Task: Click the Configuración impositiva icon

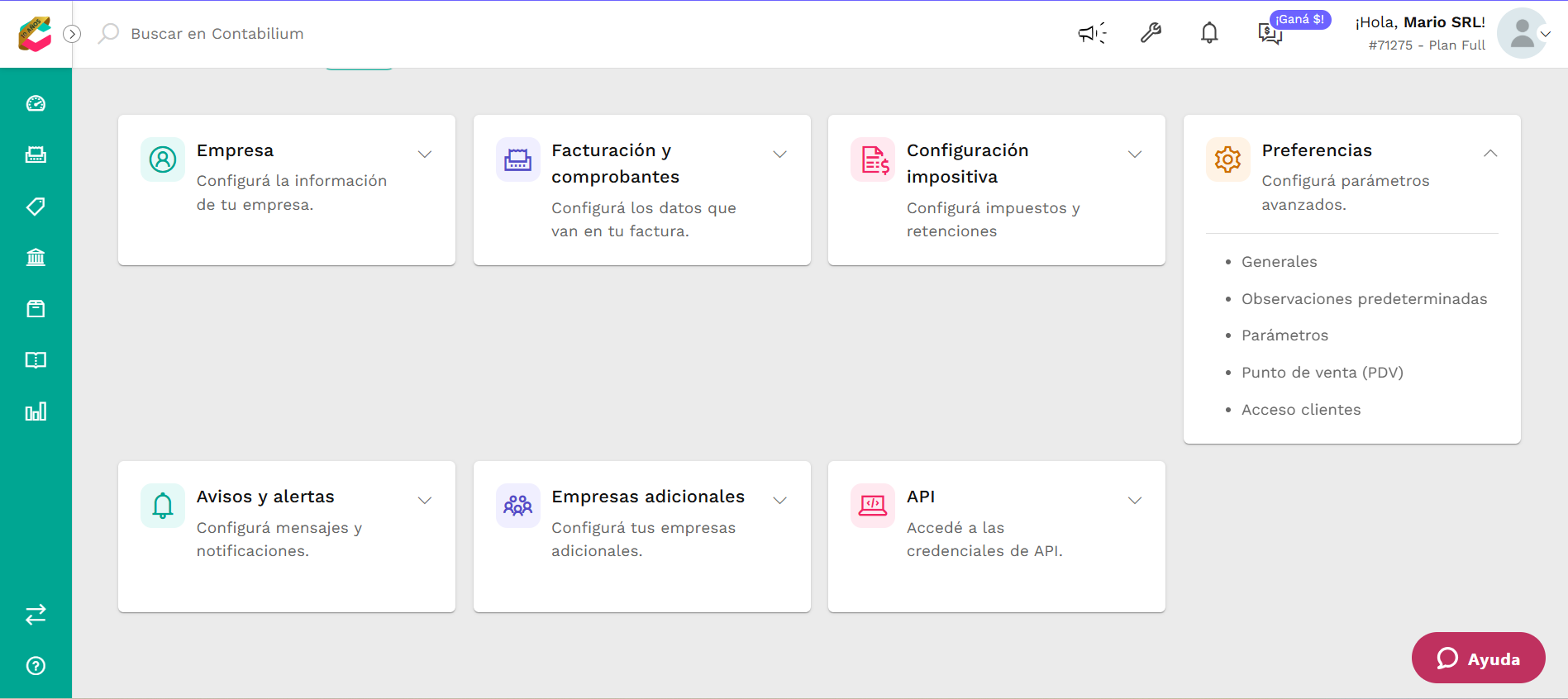Action: click(873, 159)
